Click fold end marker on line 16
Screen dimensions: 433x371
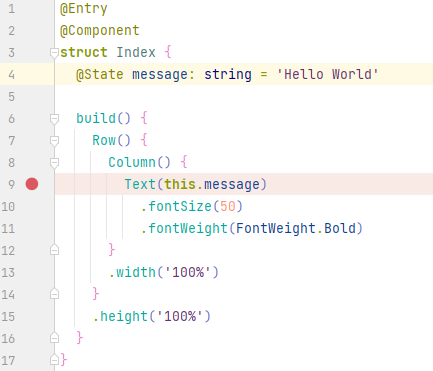point(54,338)
